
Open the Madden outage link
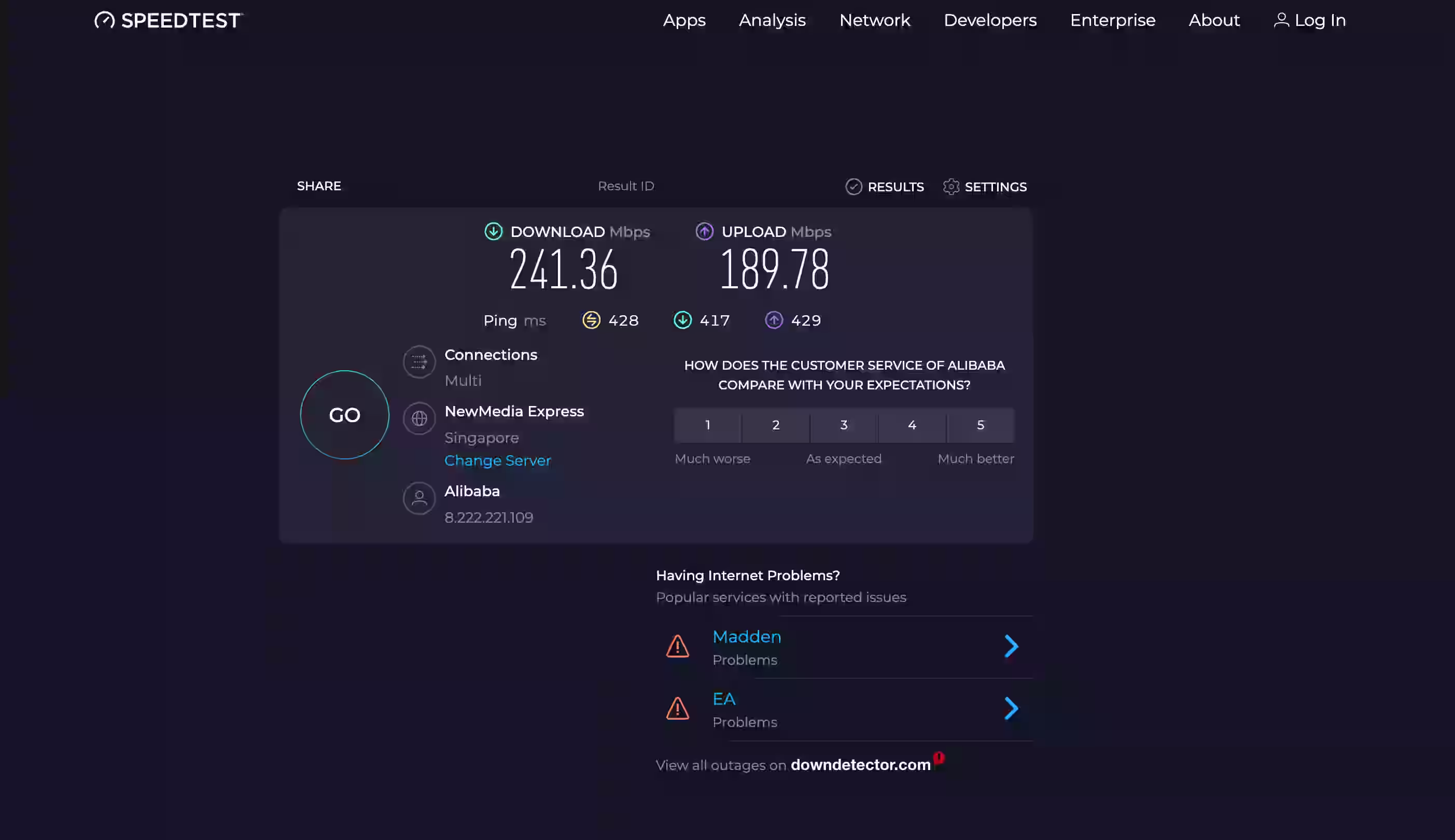pos(747,636)
